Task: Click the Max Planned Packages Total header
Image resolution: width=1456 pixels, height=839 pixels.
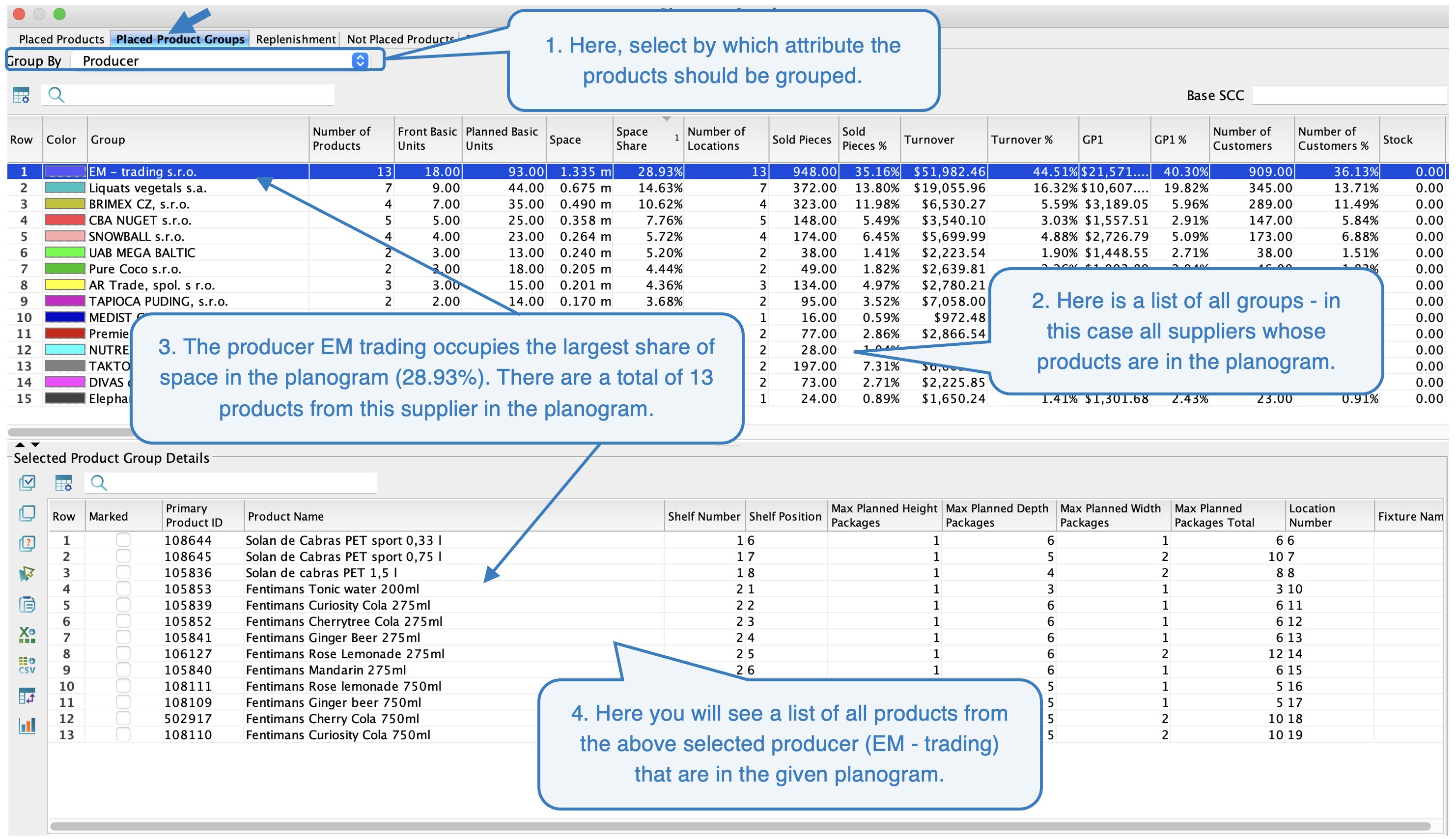Action: click(1227, 516)
